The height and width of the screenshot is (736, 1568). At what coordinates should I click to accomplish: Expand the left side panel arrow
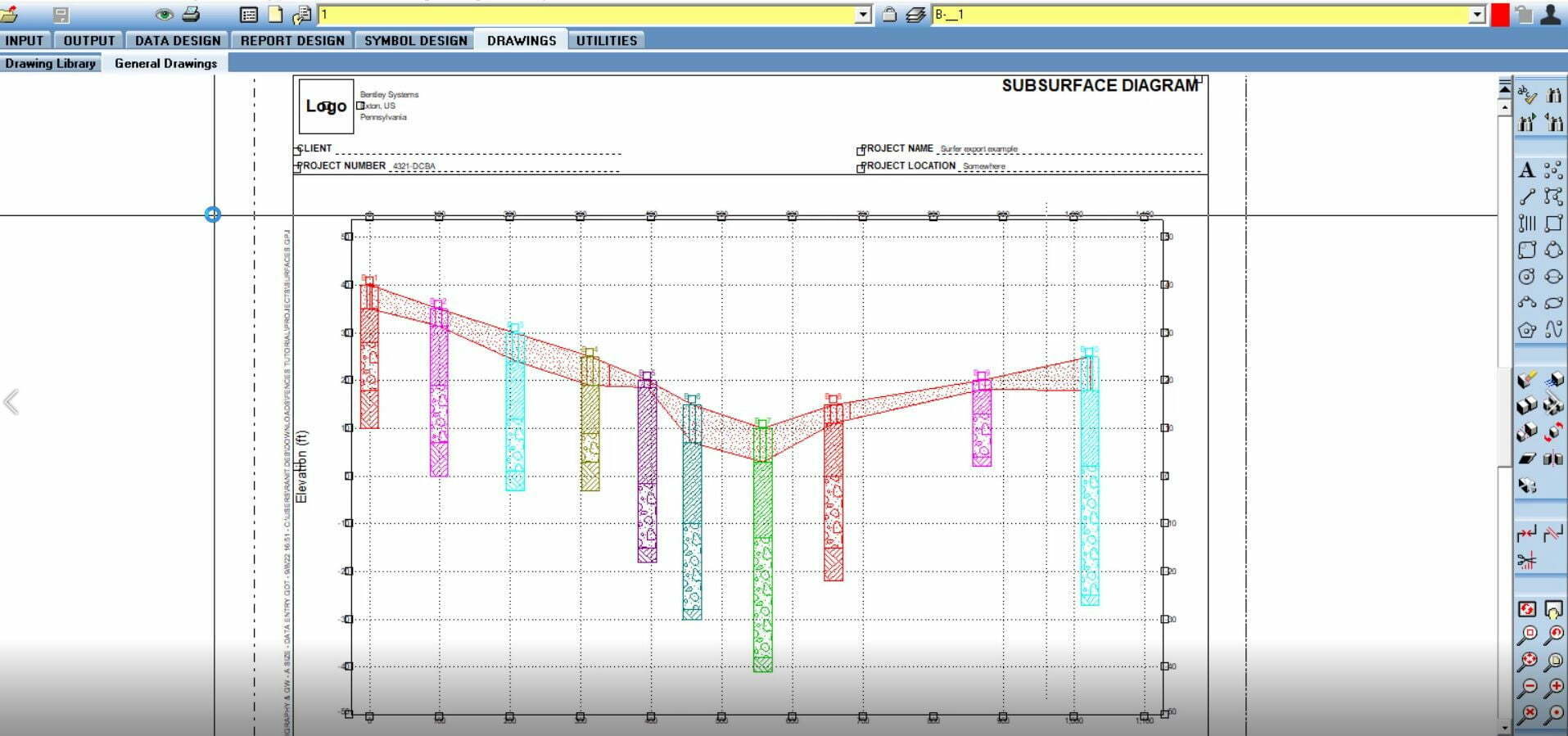(11, 402)
